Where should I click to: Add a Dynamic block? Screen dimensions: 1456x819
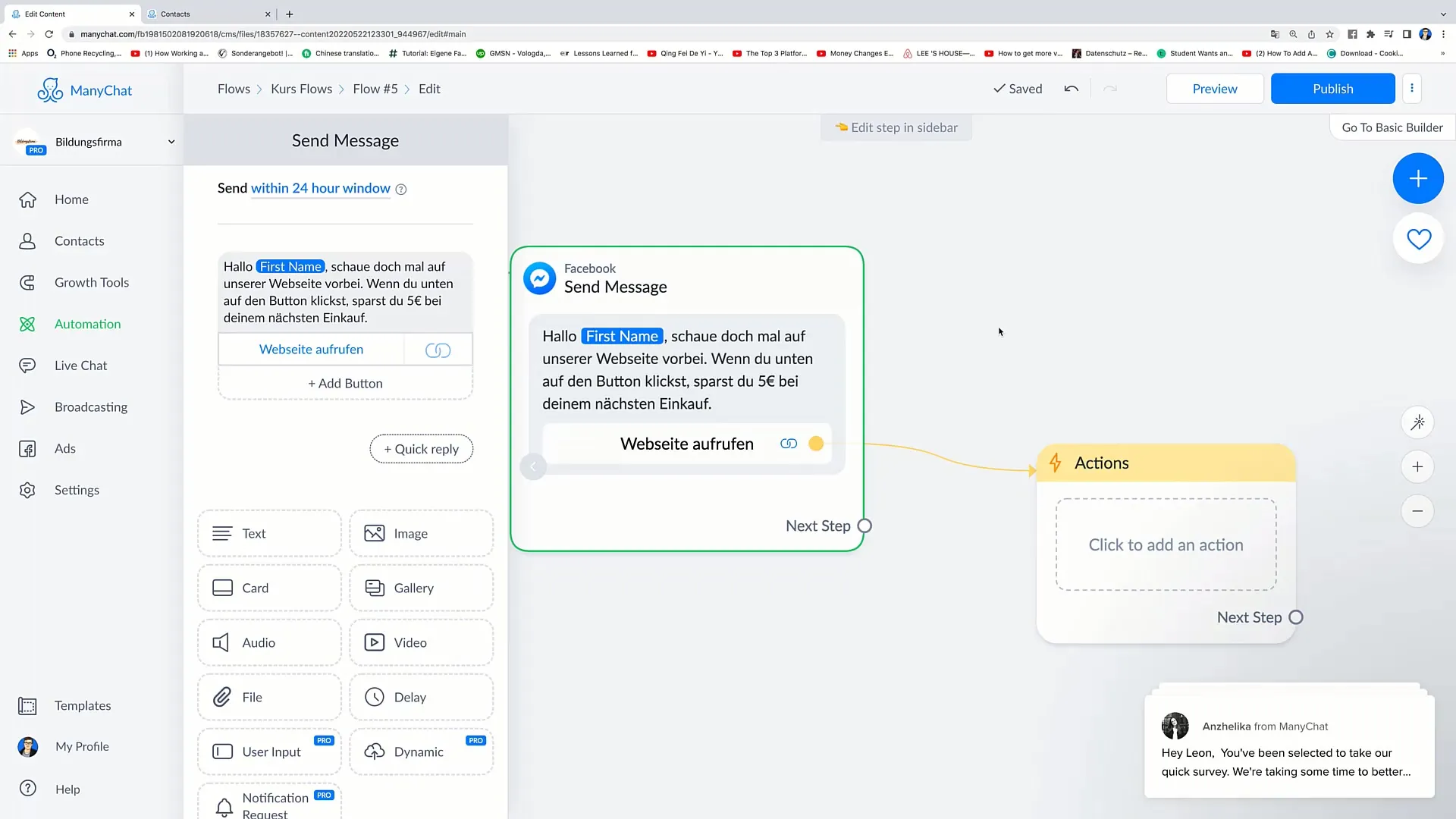click(421, 752)
